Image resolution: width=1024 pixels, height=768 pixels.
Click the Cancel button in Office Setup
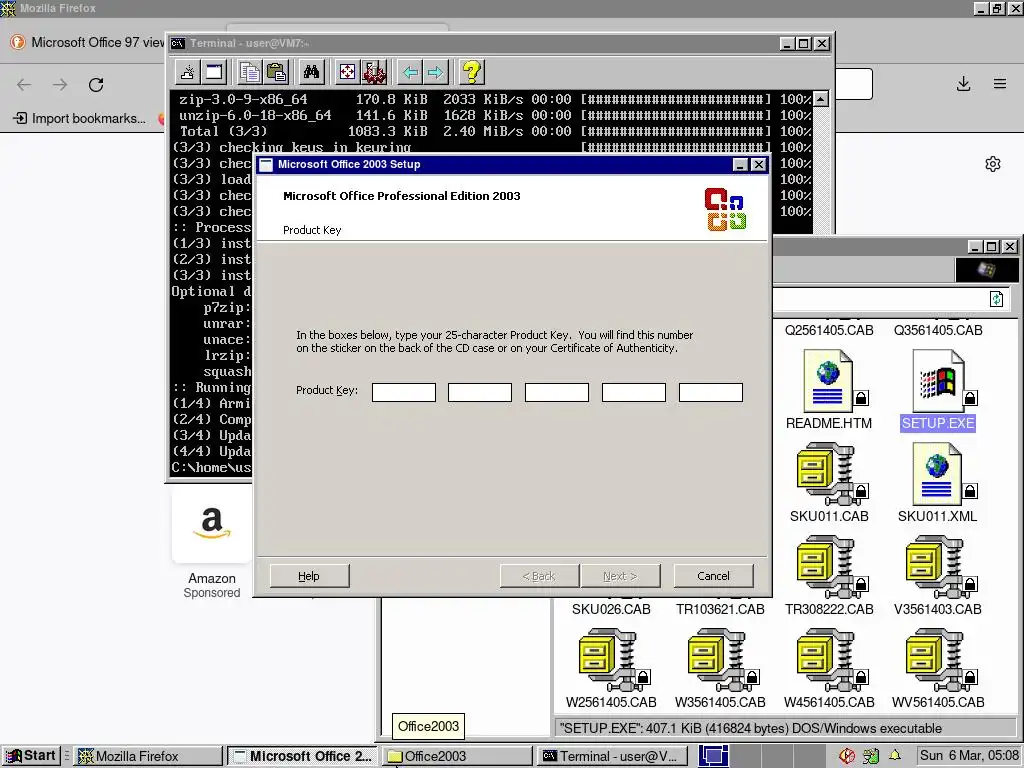coord(713,576)
